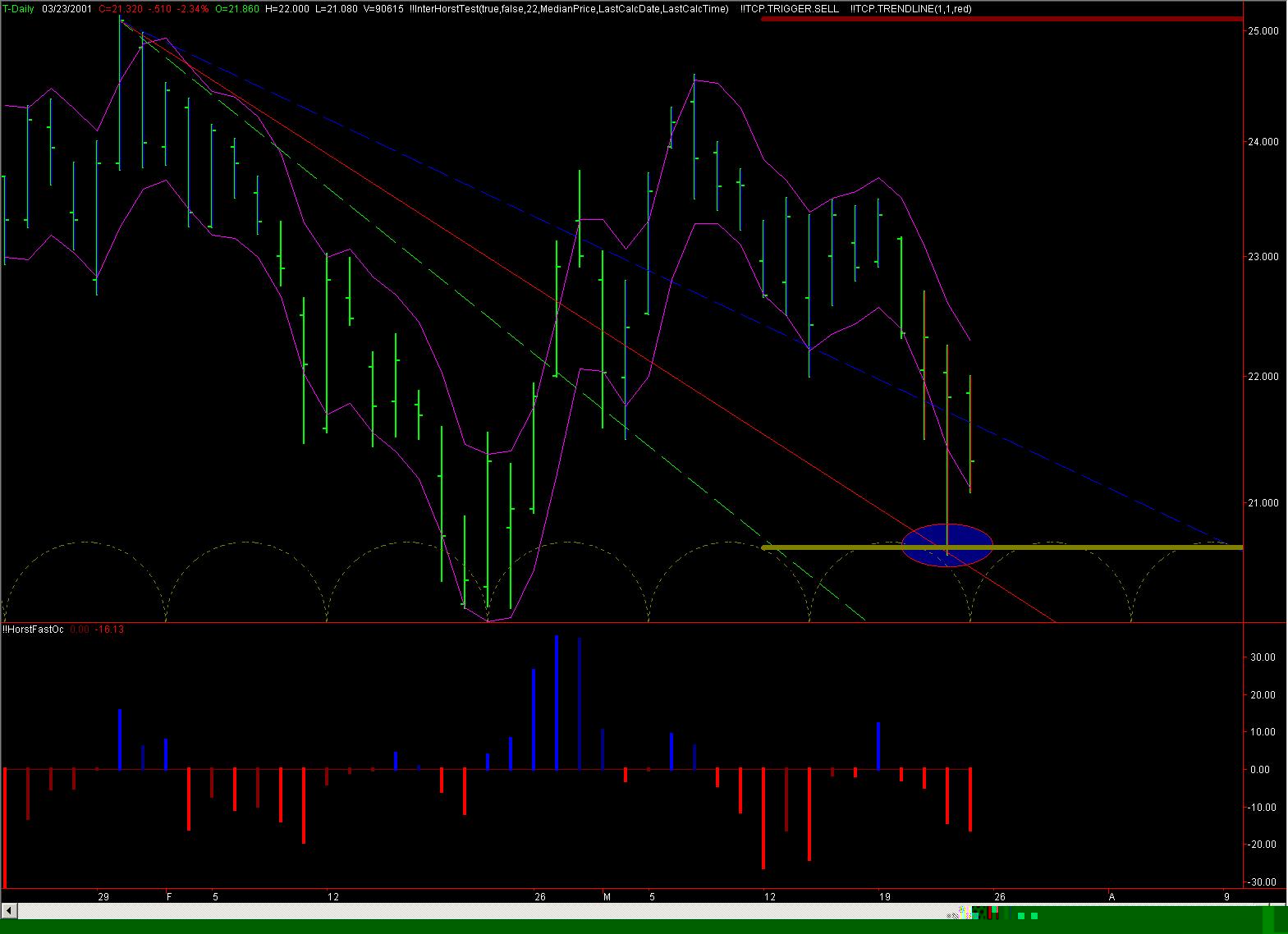The image size is (1288, 934).
Task: Click the close value C=21.320
Action: click(x=121, y=8)
